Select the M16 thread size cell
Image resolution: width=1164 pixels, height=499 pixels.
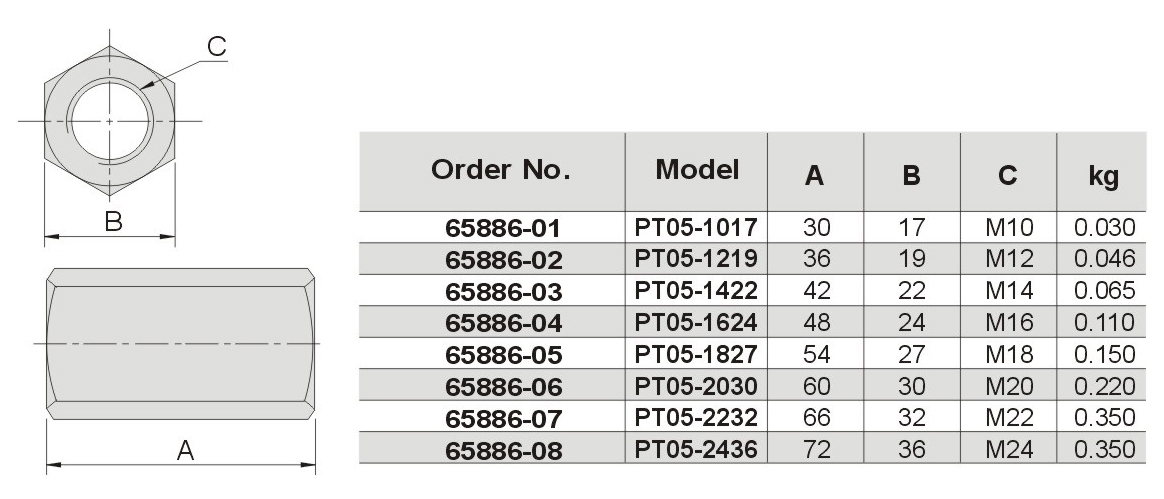pyautogui.click(x=1009, y=322)
